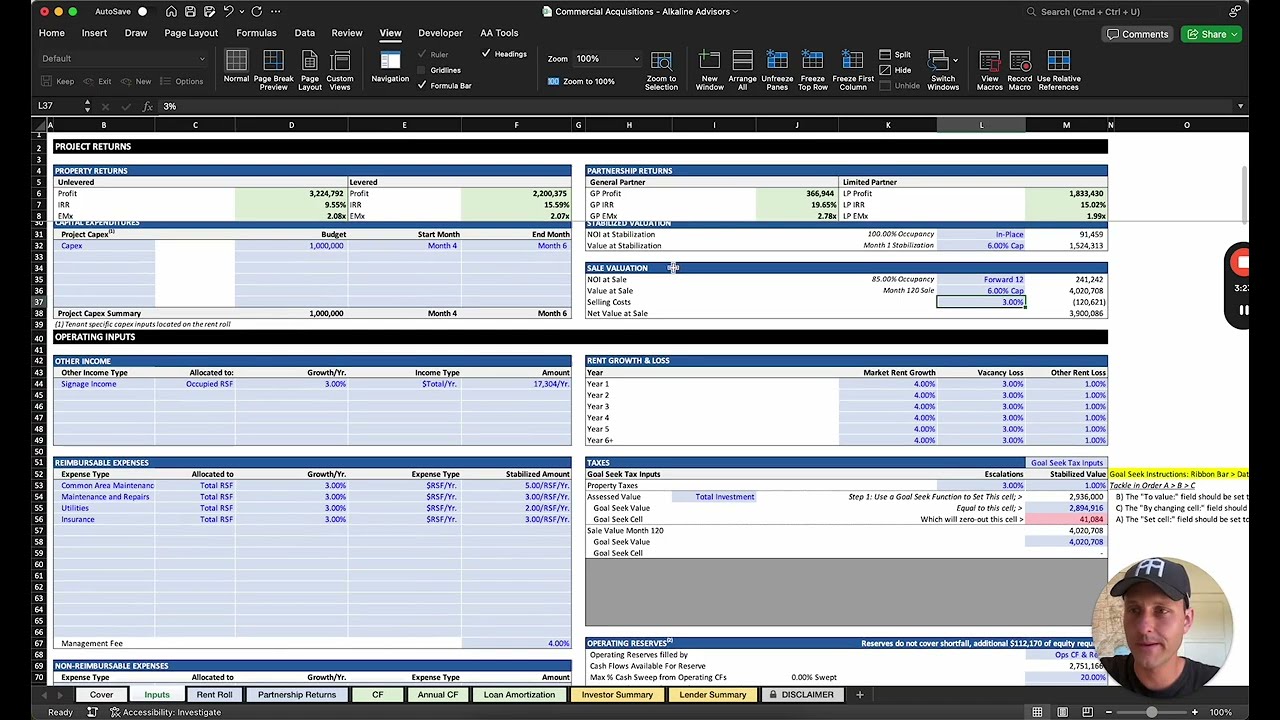1280x720 pixels.
Task: Select the Arrange All icon
Action: [742, 70]
